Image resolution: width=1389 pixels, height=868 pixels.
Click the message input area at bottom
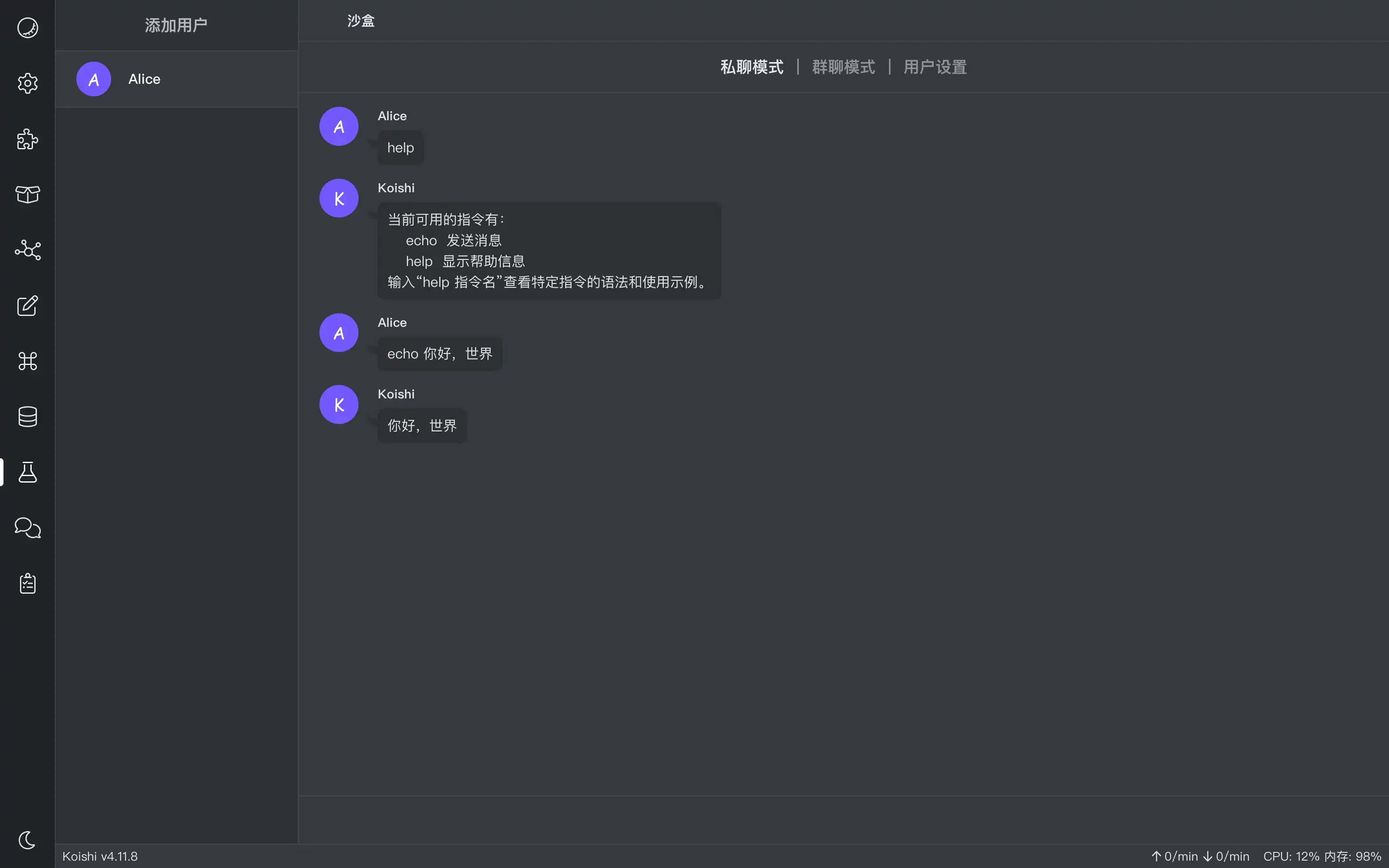(843, 820)
